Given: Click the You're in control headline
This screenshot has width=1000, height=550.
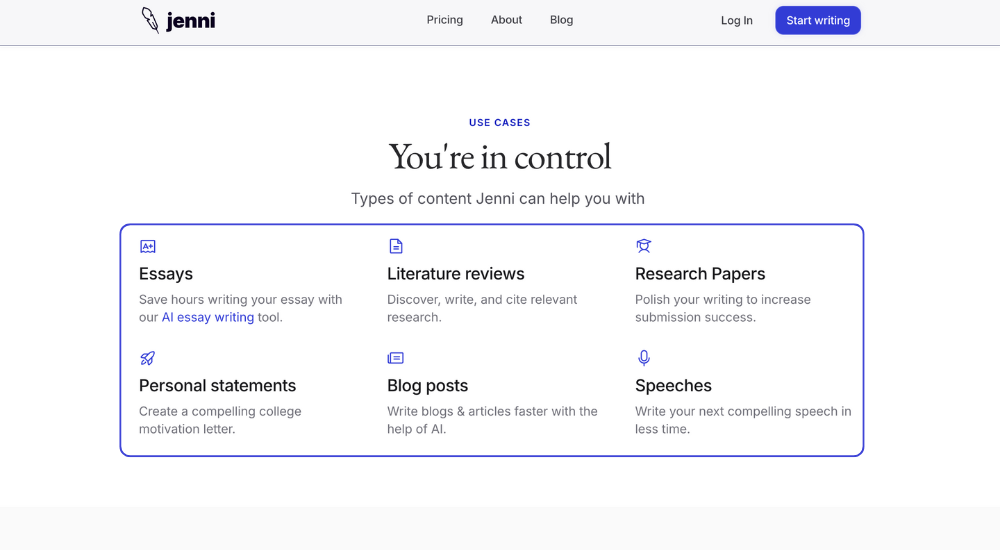Looking at the screenshot, I should [499, 157].
